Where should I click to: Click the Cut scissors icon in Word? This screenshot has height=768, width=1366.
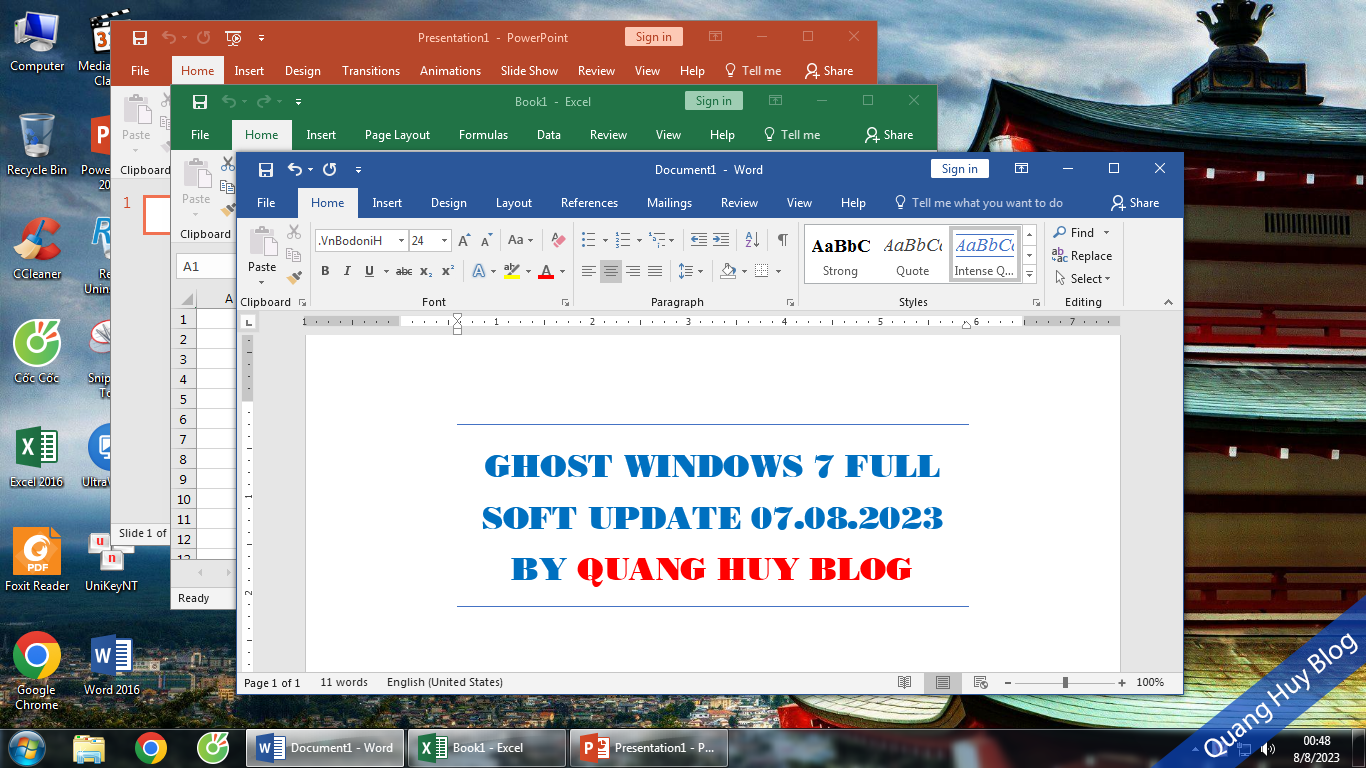click(293, 231)
